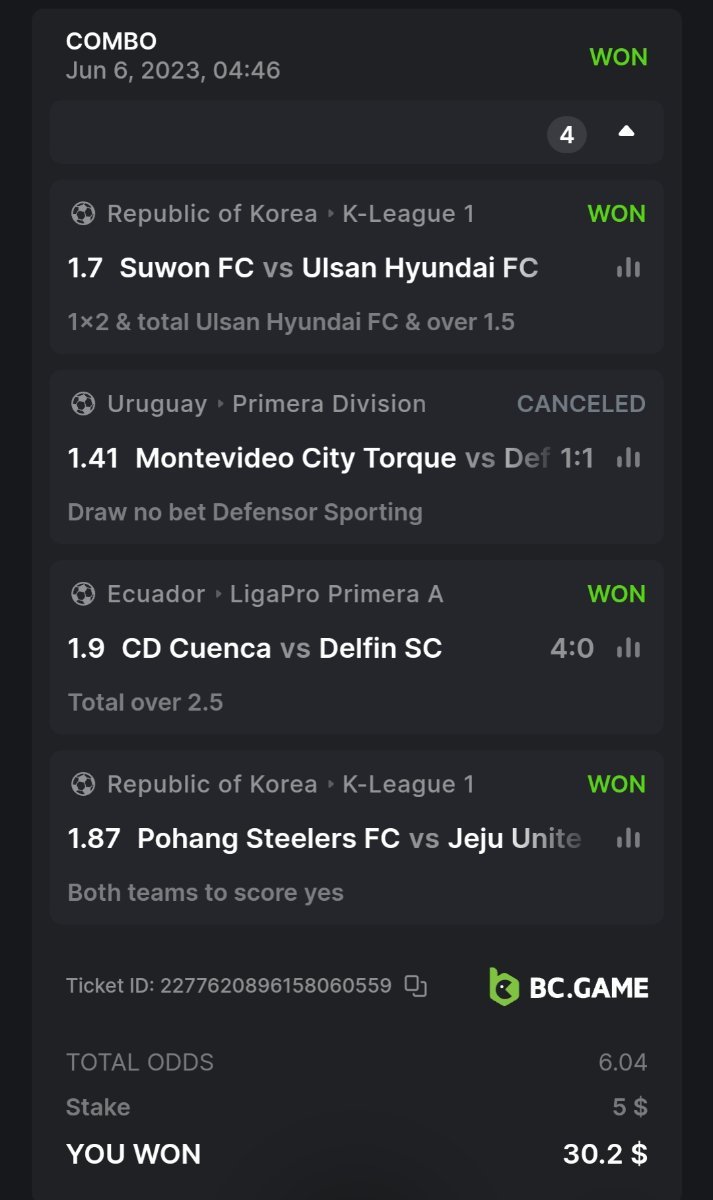Image resolution: width=713 pixels, height=1200 pixels.
Task: Open stats icon for CD Cuenca match
Action: (x=628, y=648)
